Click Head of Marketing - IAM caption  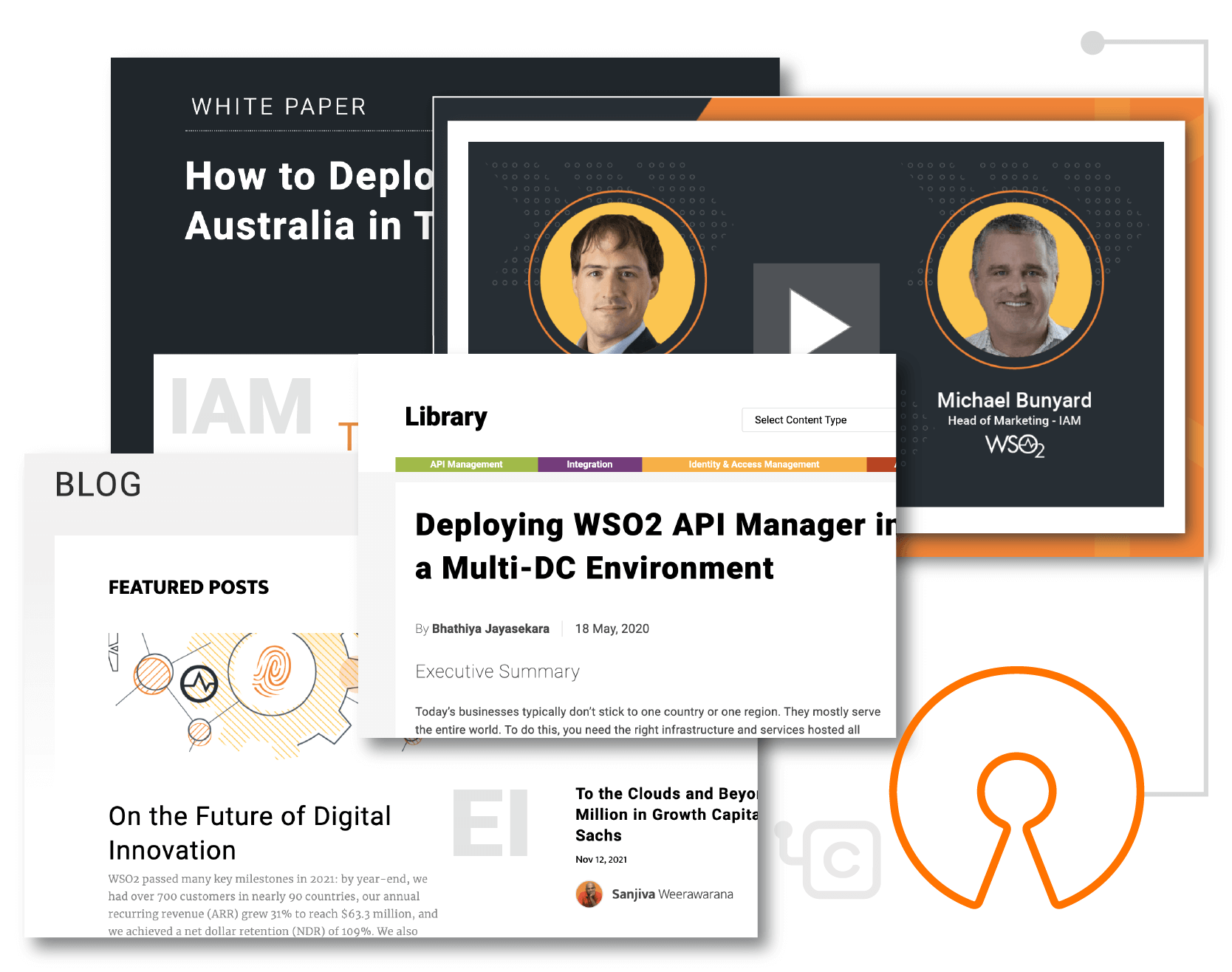(x=1014, y=420)
